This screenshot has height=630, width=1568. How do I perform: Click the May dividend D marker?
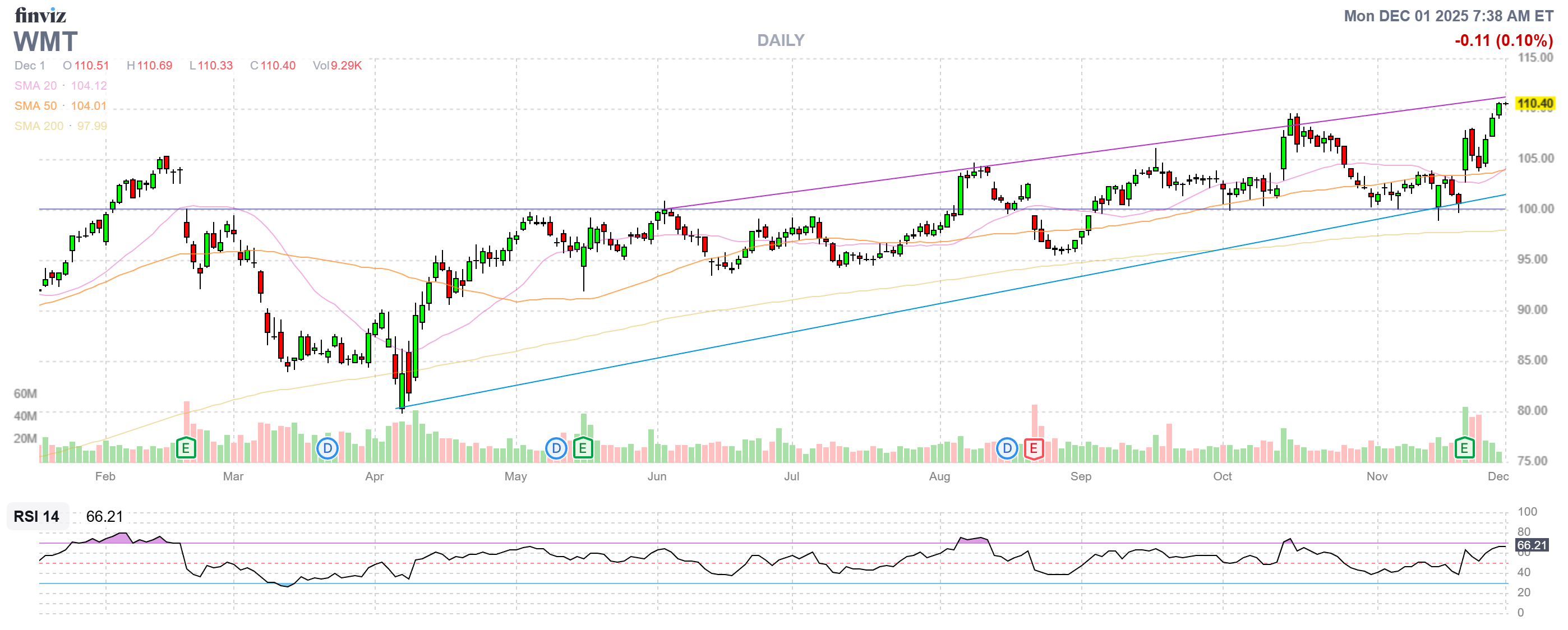click(x=556, y=449)
